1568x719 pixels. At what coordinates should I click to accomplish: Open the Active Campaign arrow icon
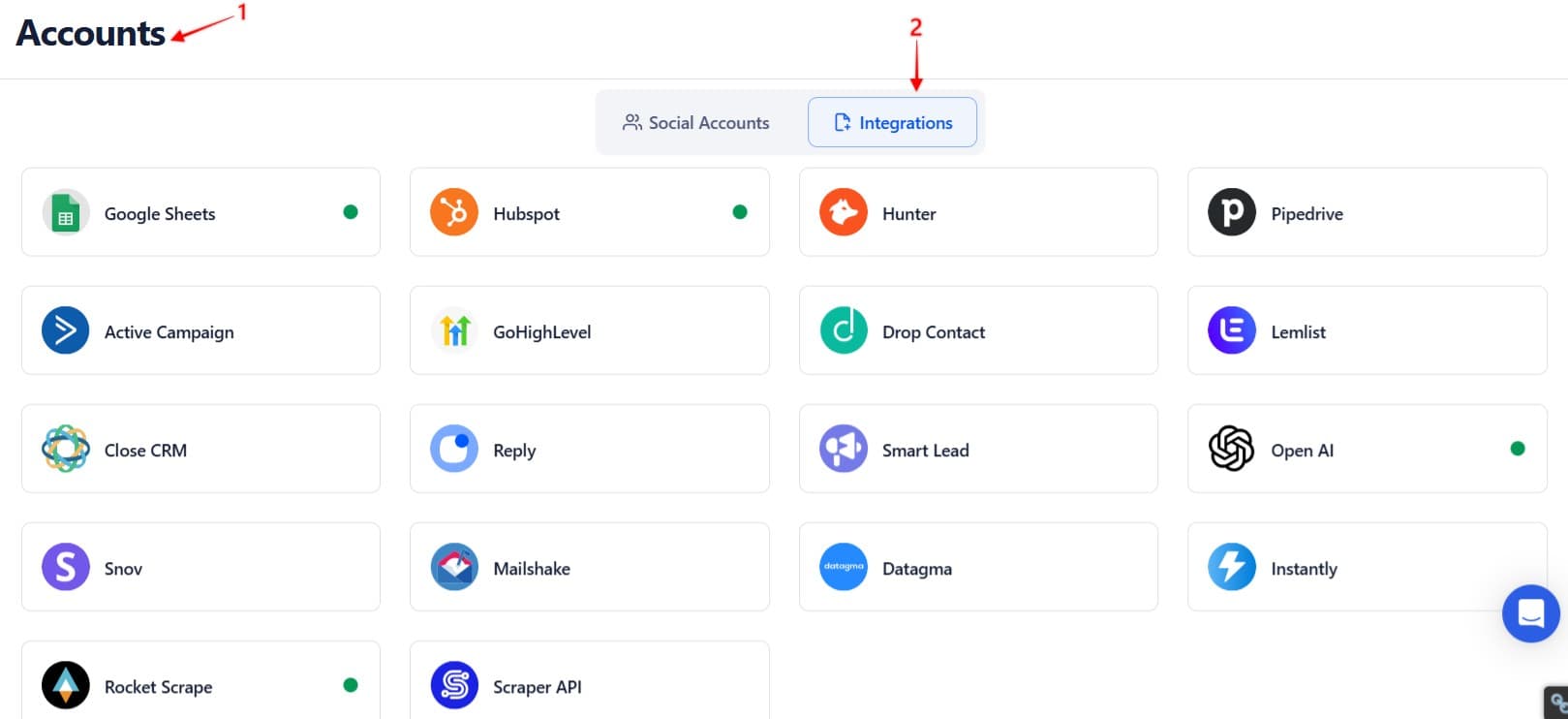coord(66,331)
